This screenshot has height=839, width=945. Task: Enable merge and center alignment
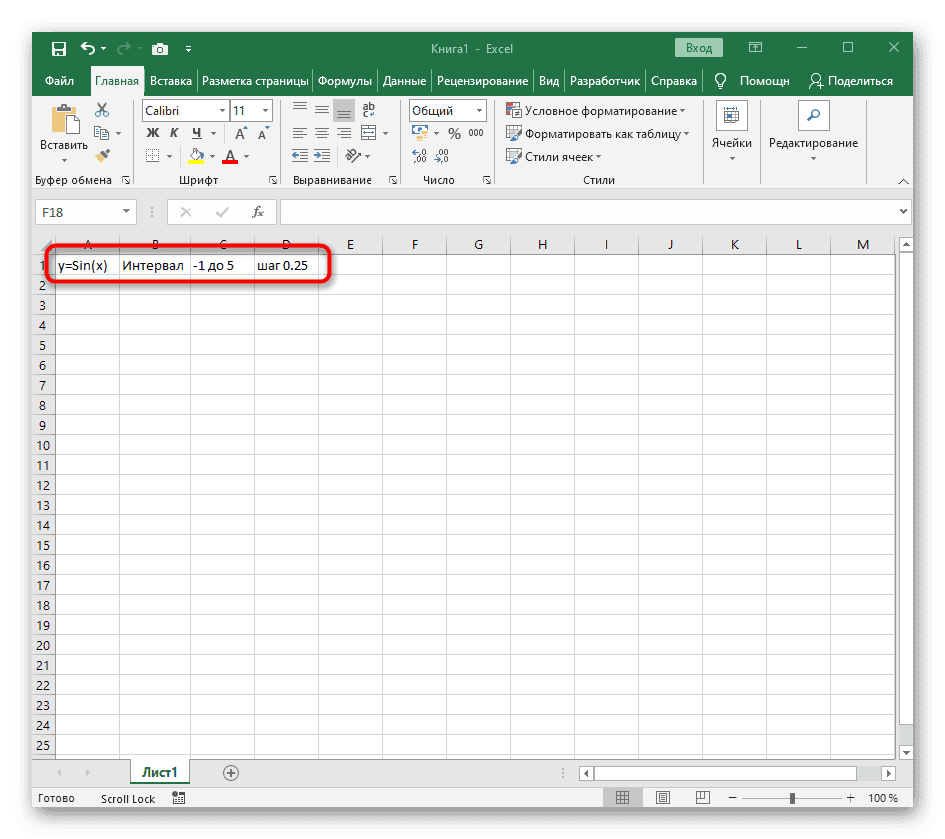pos(366,132)
